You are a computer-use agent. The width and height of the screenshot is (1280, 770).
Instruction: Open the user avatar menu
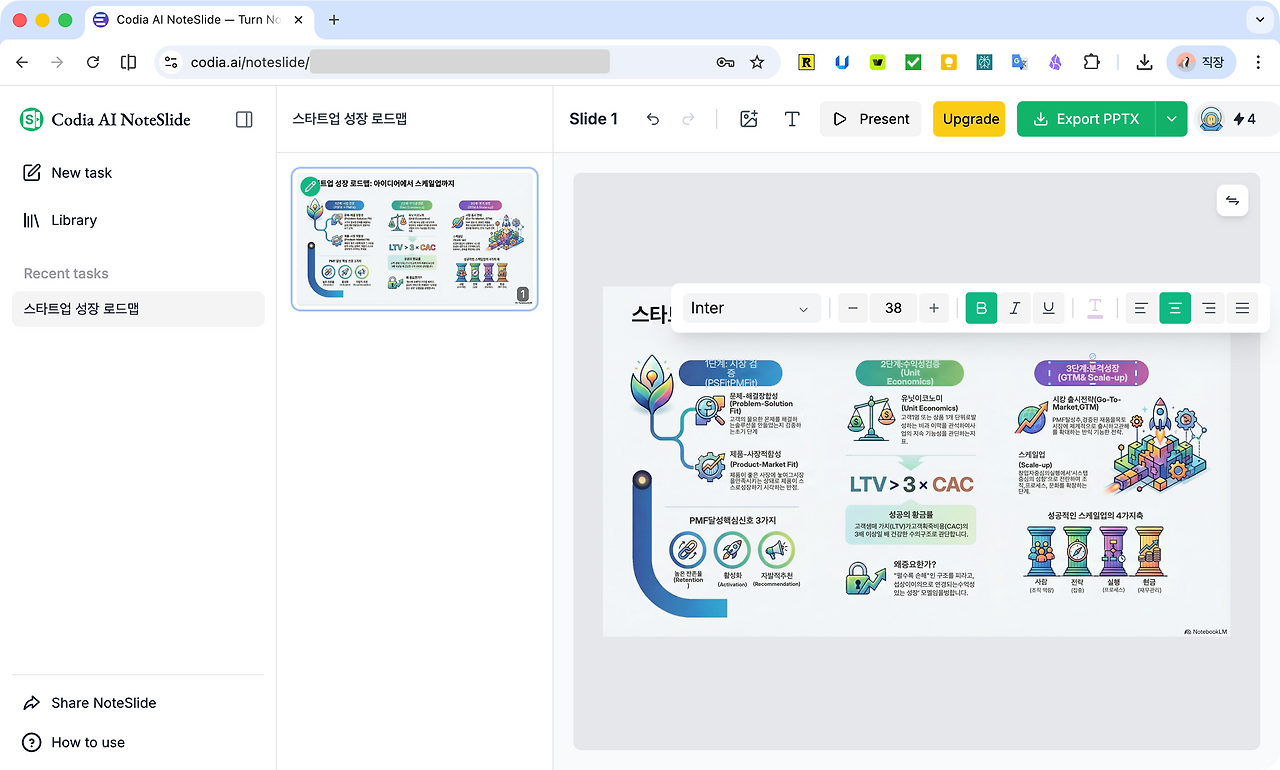click(x=1211, y=119)
